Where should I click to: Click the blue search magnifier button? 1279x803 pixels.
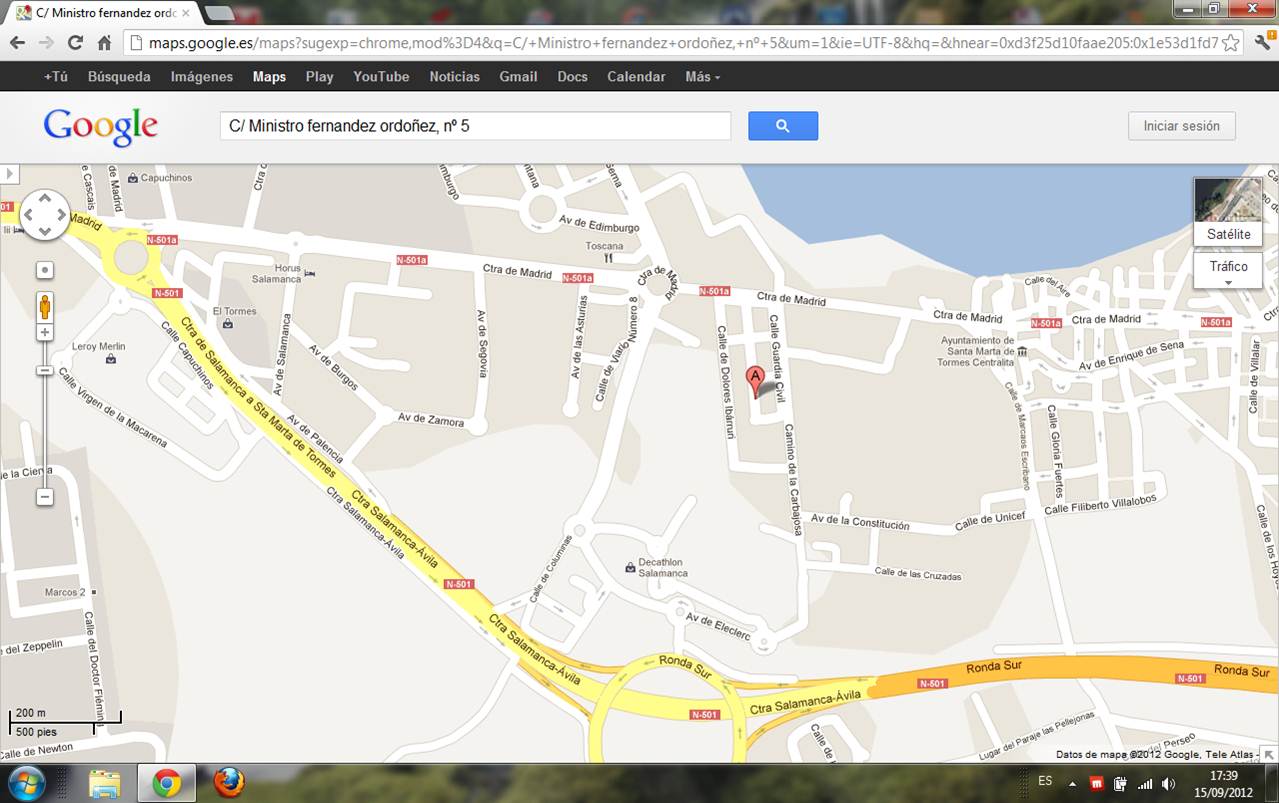pos(782,126)
